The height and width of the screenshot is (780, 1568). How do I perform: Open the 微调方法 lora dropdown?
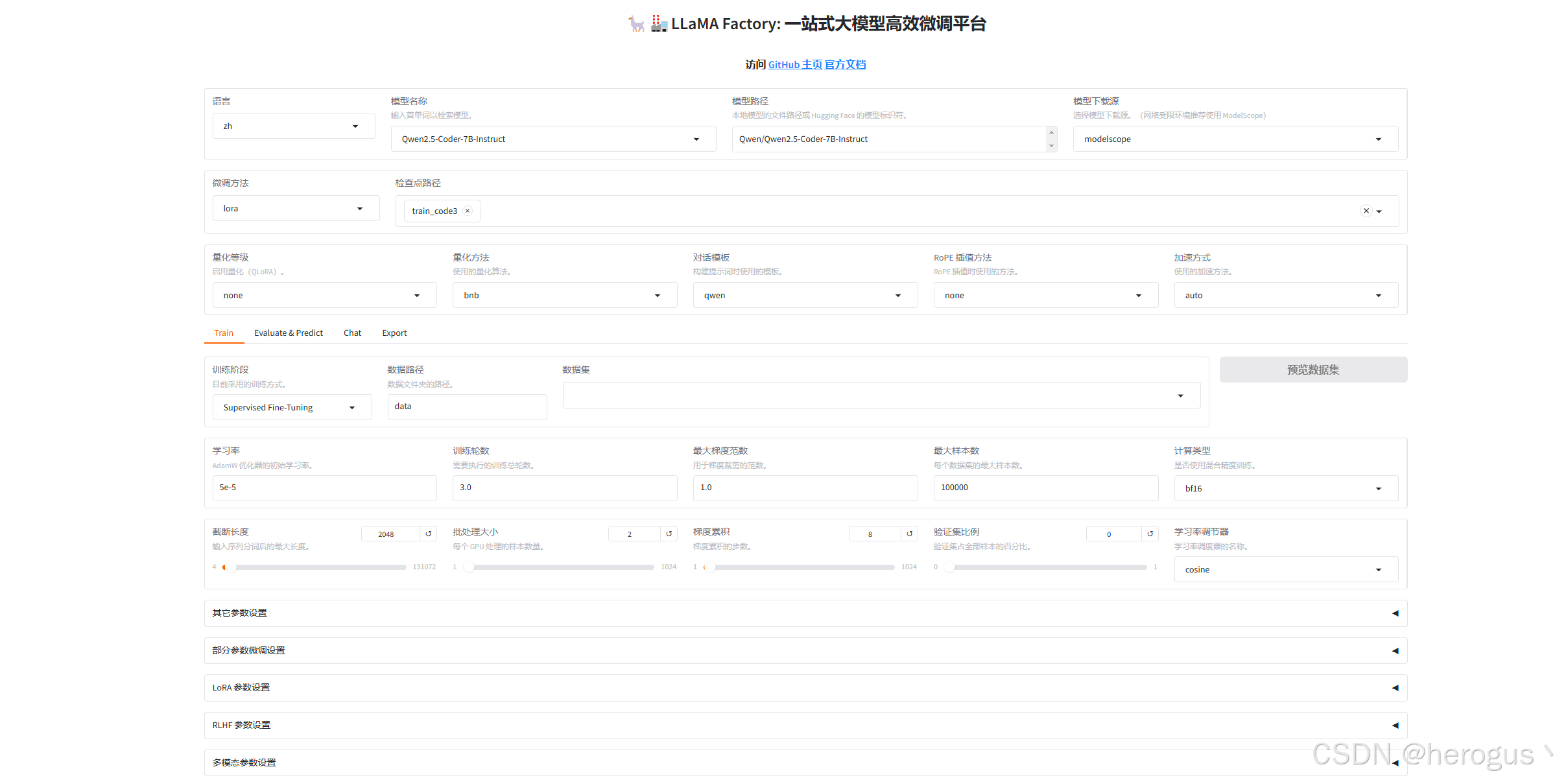[x=295, y=208]
